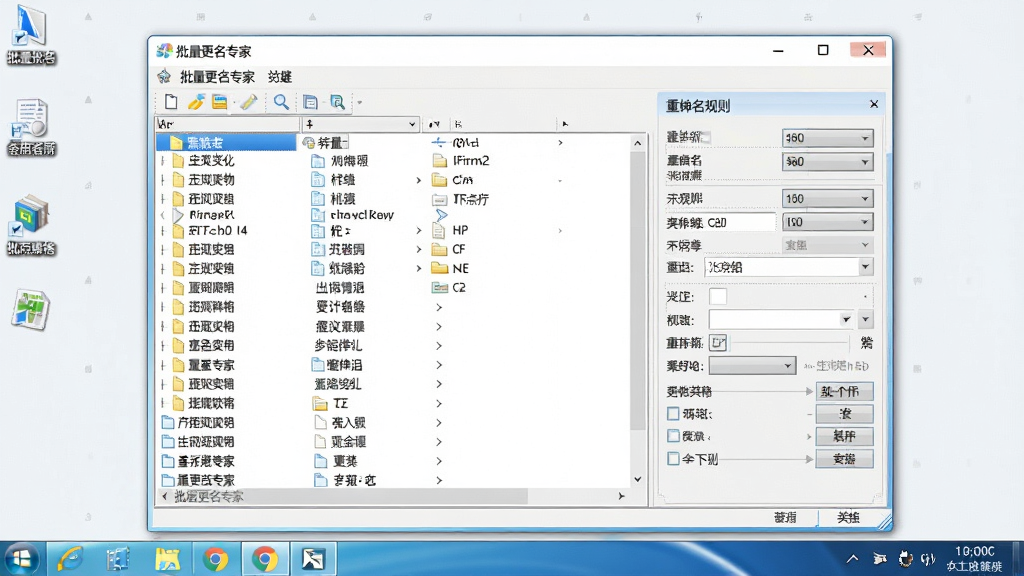Open the desktop shortcut with the blue book icon
The width and height of the screenshot is (1024, 576).
coord(31,225)
